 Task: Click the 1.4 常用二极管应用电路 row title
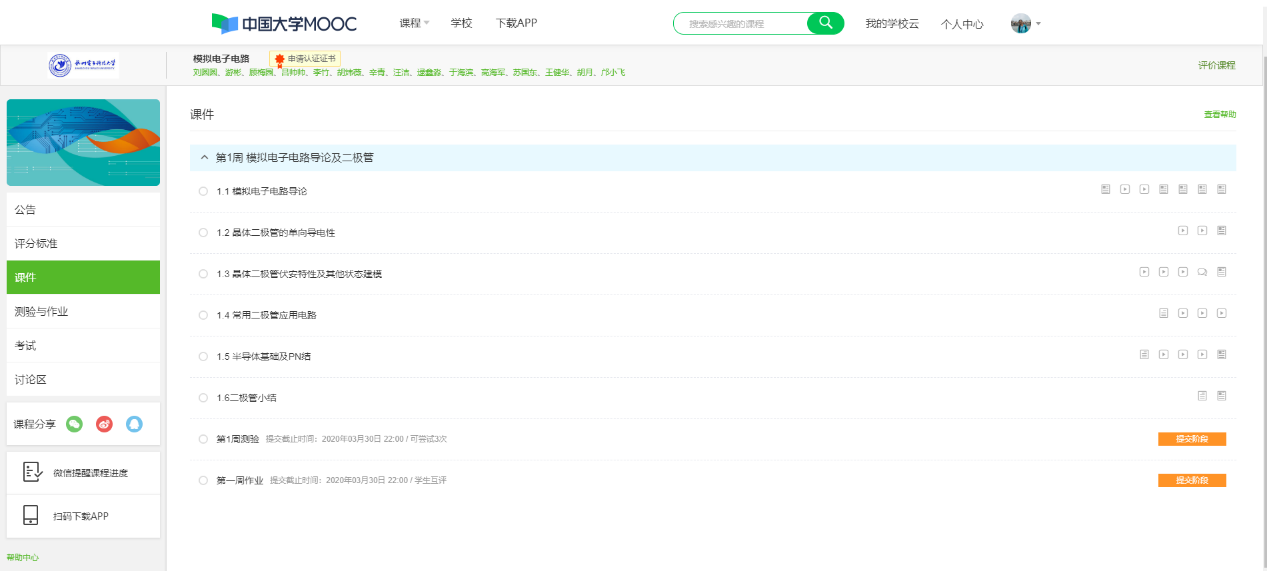coord(266,315)
